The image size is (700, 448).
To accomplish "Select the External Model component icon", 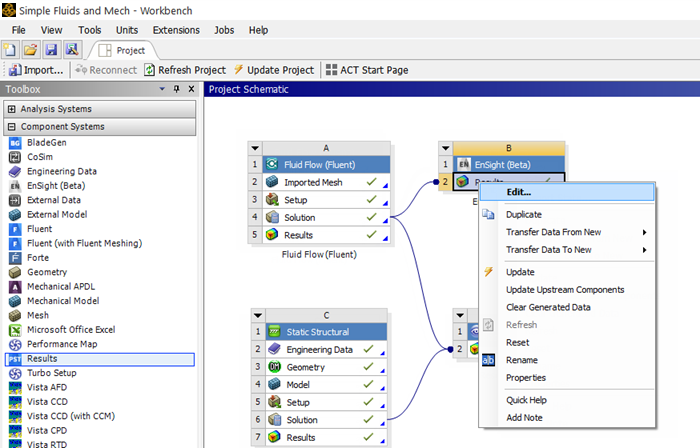I will (x=15, y=215).
